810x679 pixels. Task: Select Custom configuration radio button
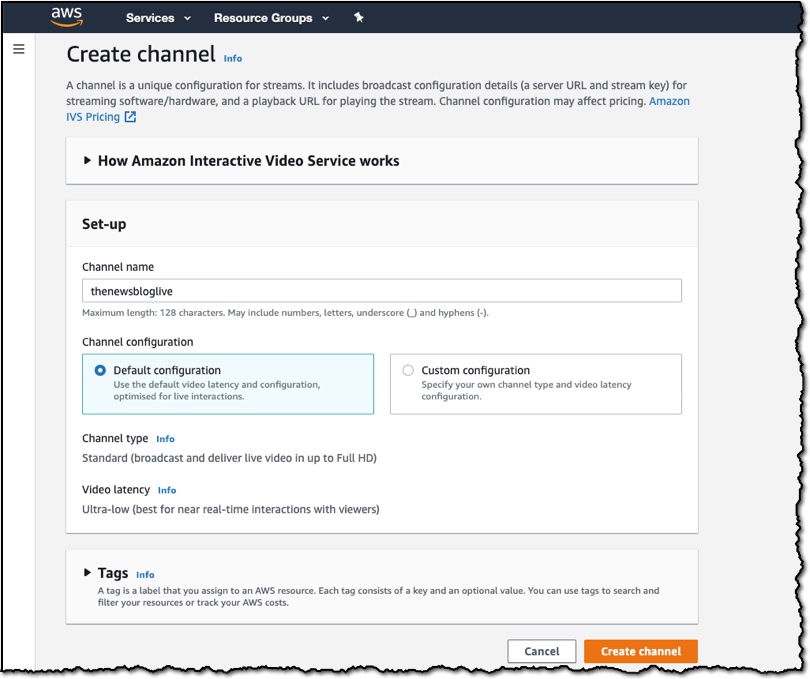pyautogui.click(x=408, y=371)
